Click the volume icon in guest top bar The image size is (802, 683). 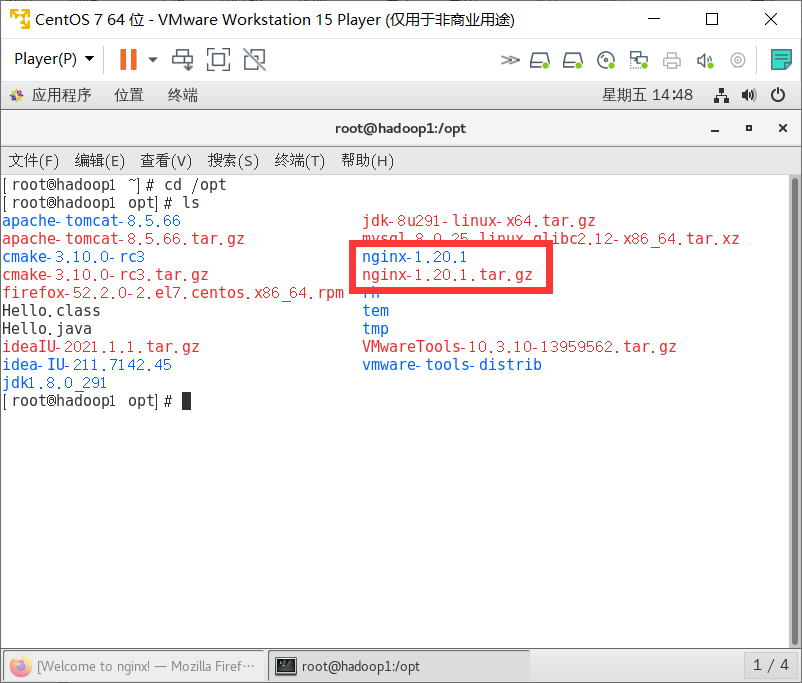pyautogui.click(x=749, y=95)
